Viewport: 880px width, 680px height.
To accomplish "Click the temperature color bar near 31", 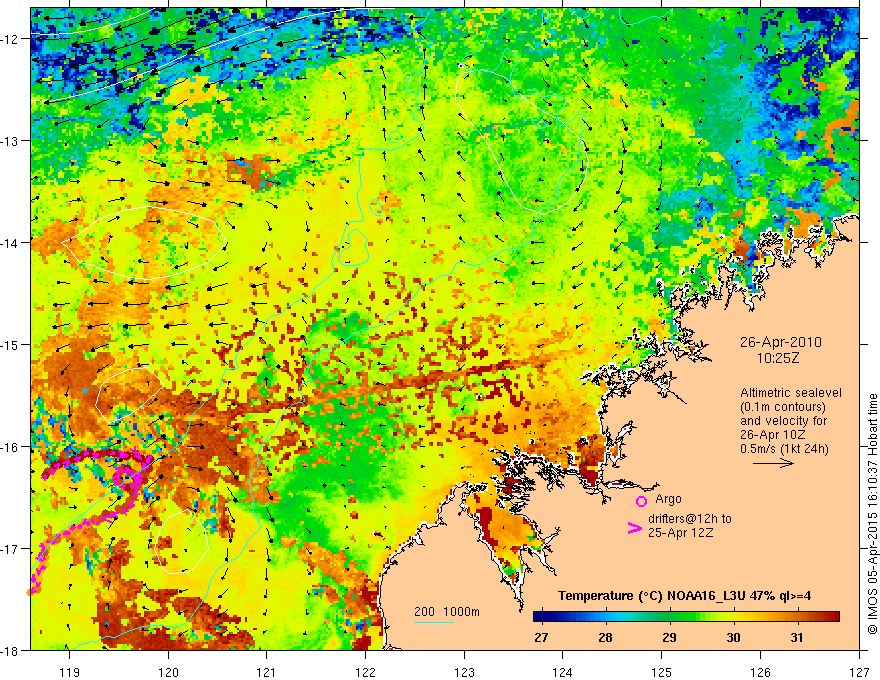I will [796, 617].
